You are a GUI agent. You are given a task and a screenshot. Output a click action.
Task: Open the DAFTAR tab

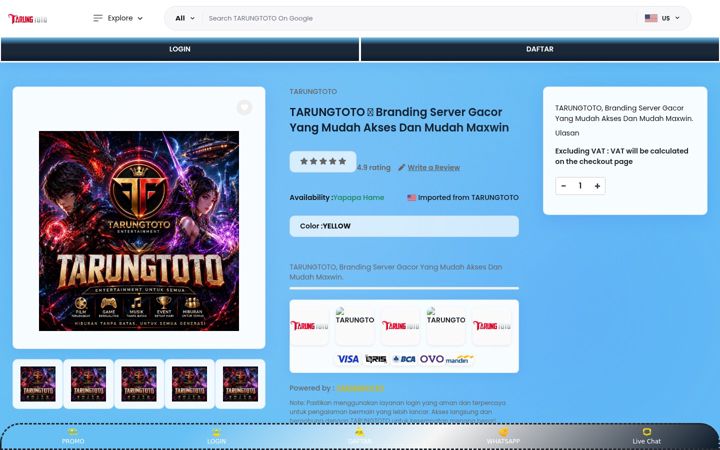tap(540, 49)
